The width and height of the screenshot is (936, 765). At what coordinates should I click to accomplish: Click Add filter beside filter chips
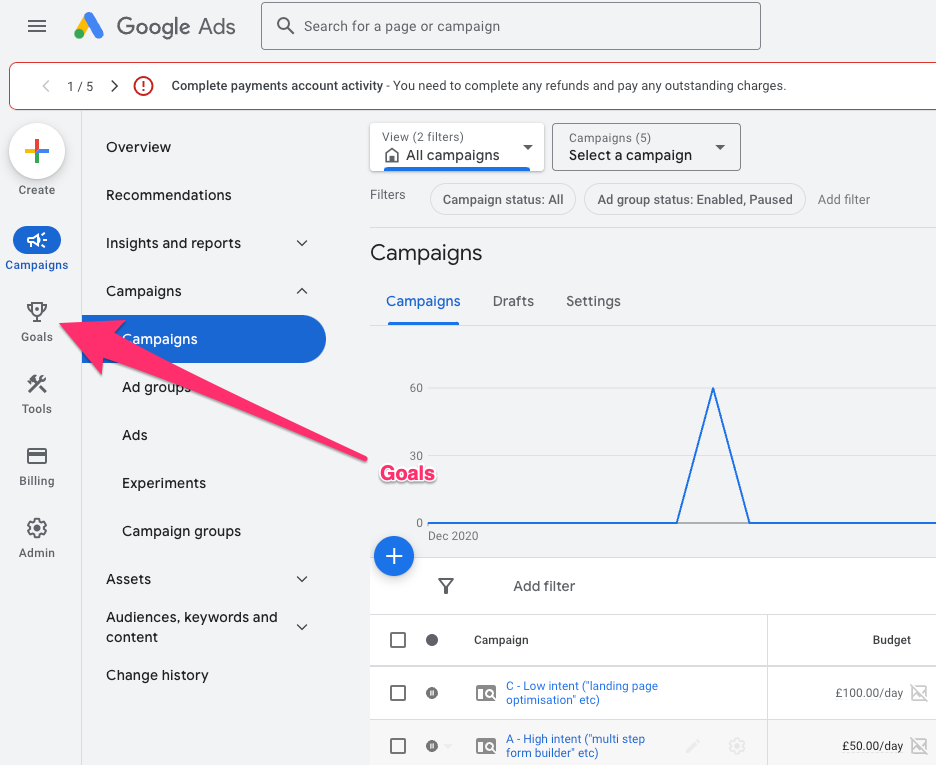(843, 199)
